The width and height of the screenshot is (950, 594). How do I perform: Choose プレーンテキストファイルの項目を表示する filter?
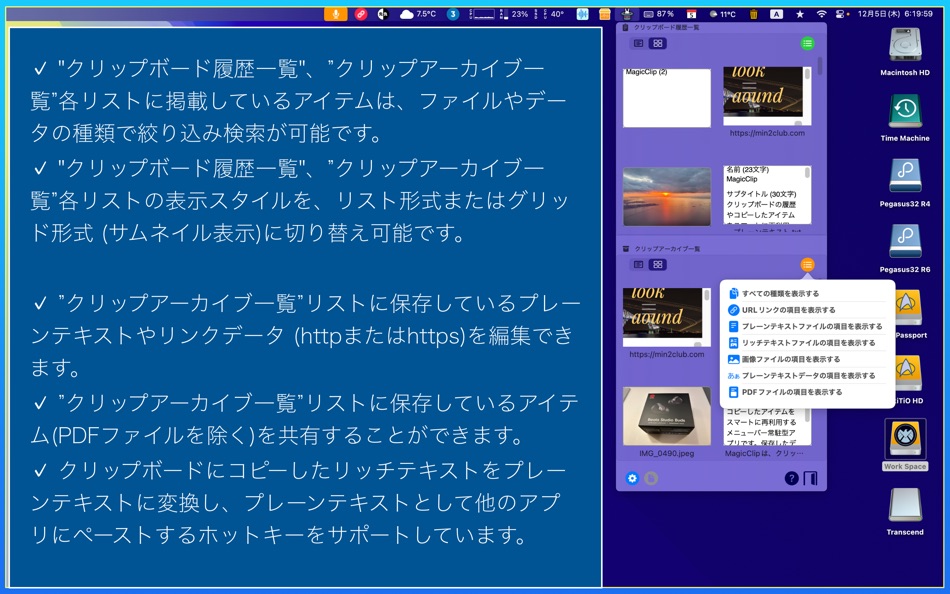tap(806, 326)
